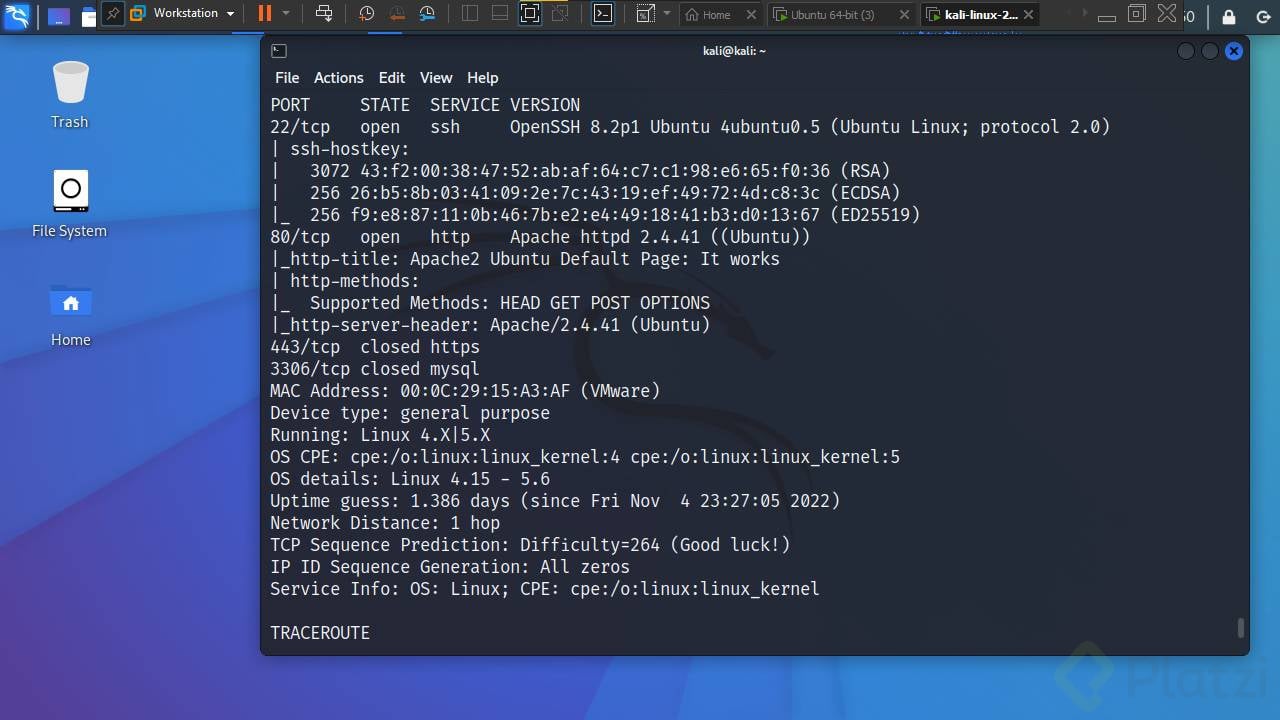Click the http-title line in output
This screenshot has height=720, width=1280.
pos(525,259)
